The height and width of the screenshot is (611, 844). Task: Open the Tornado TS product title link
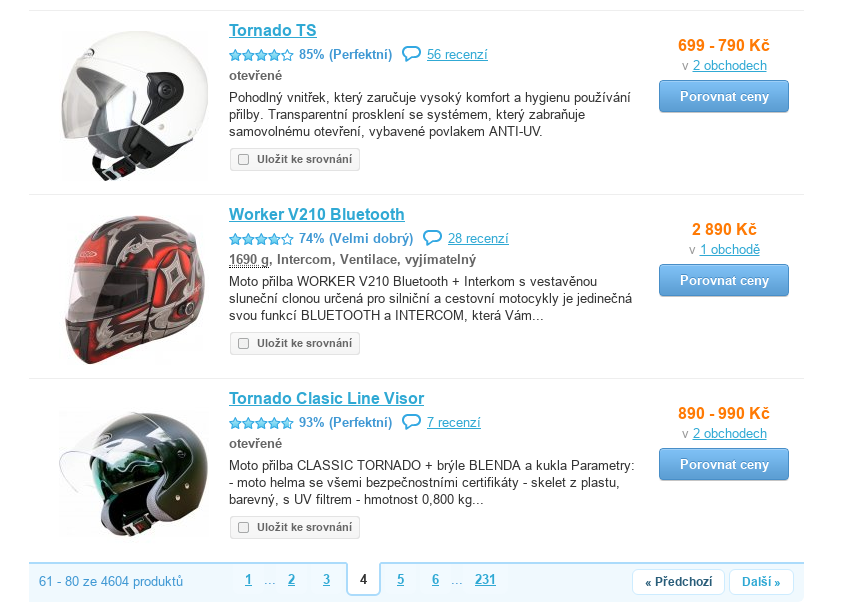(273, 31)
